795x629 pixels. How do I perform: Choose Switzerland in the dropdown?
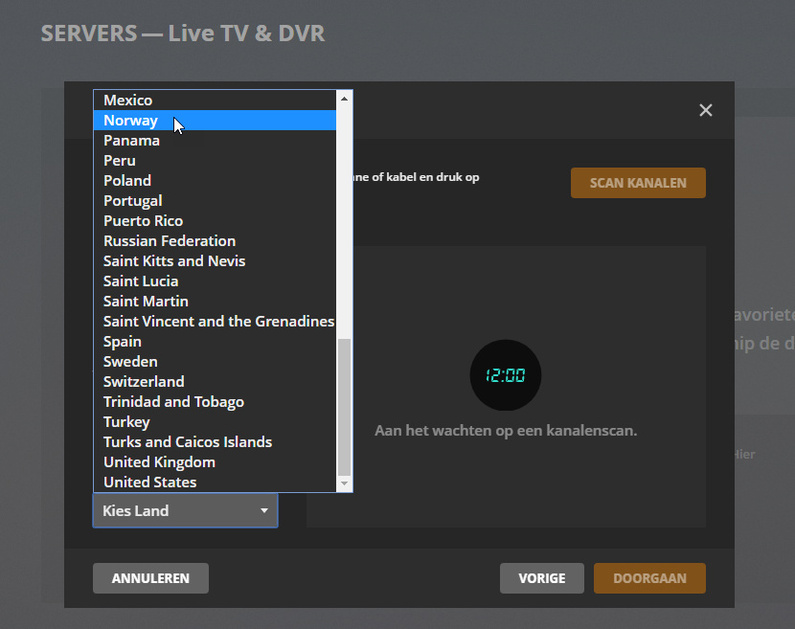point(215,382)
